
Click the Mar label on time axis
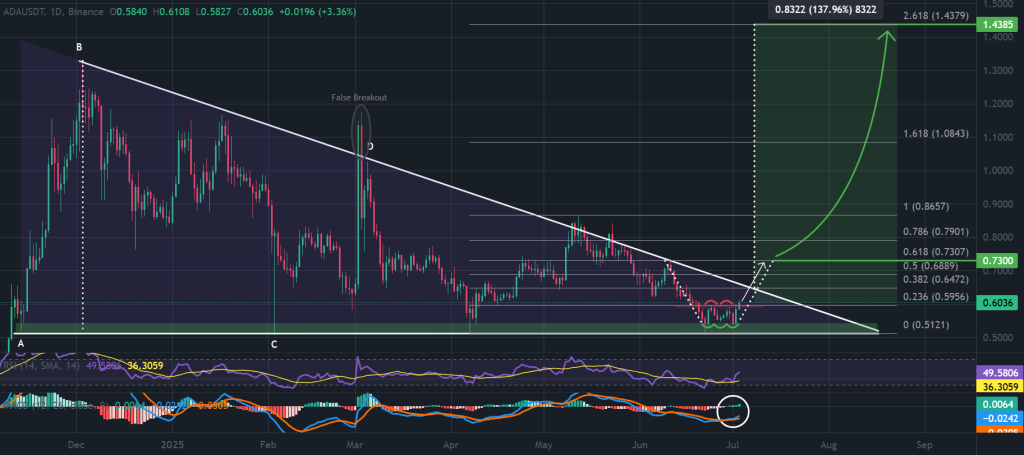point(354,444)
